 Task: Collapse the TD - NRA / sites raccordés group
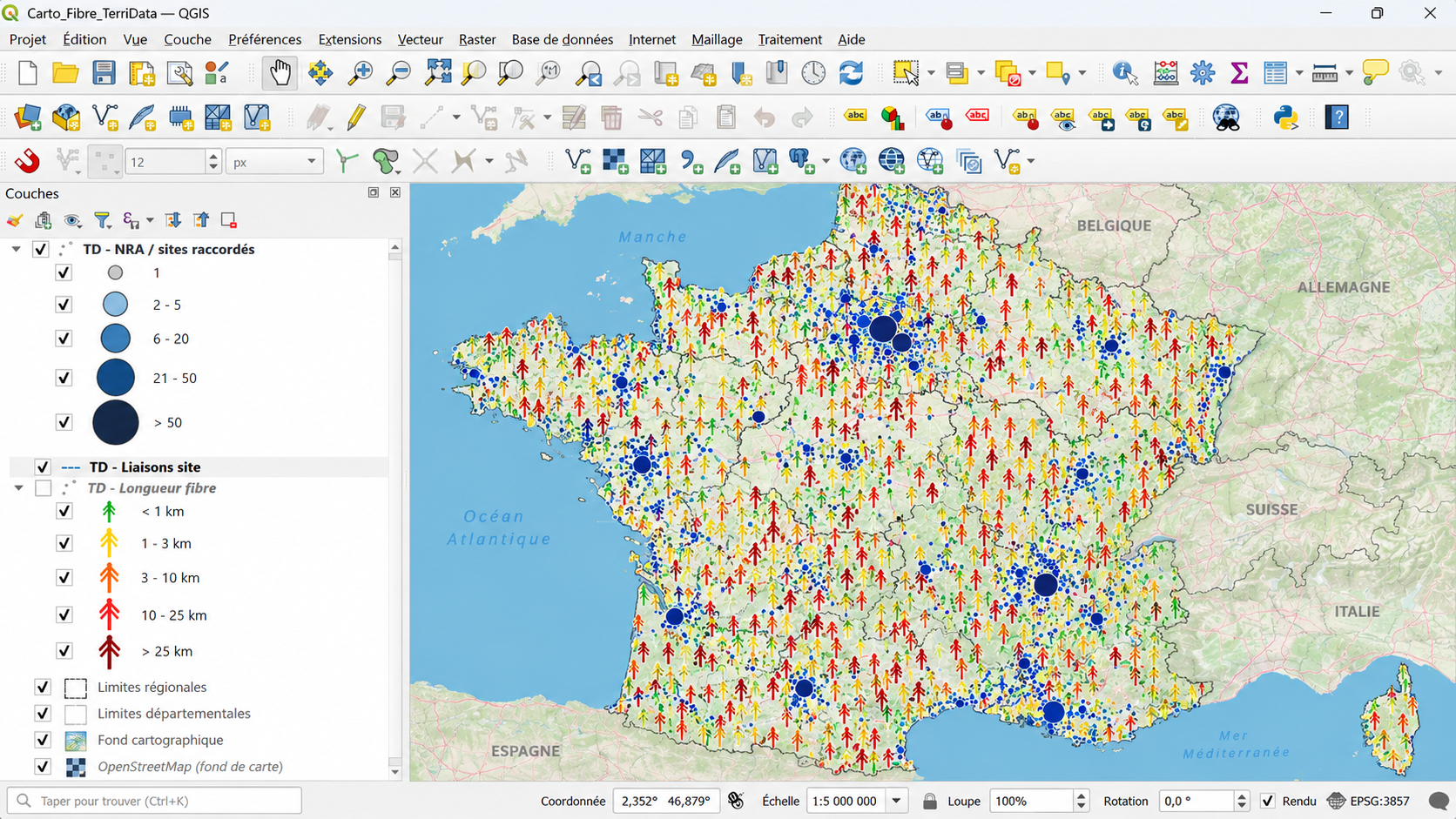tap(16, 249)
